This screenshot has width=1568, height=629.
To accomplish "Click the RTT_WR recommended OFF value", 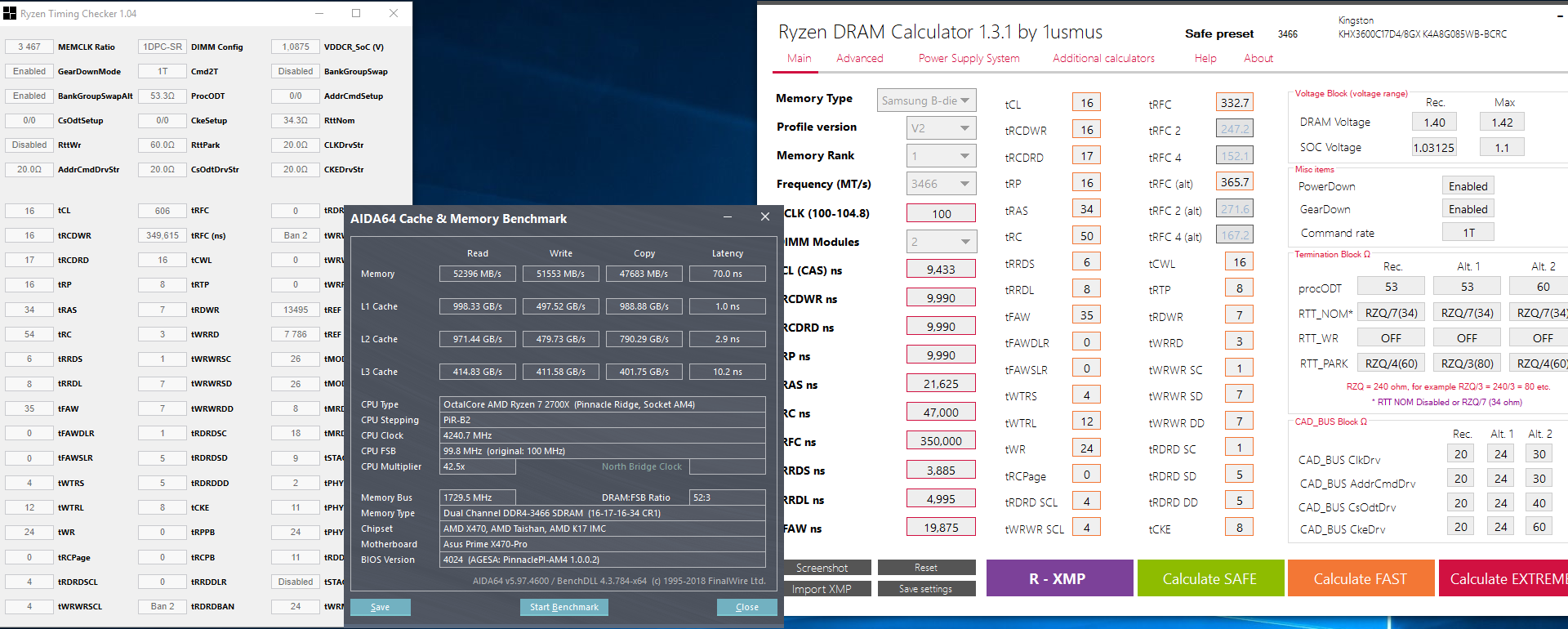I will tap(1391, 338).
